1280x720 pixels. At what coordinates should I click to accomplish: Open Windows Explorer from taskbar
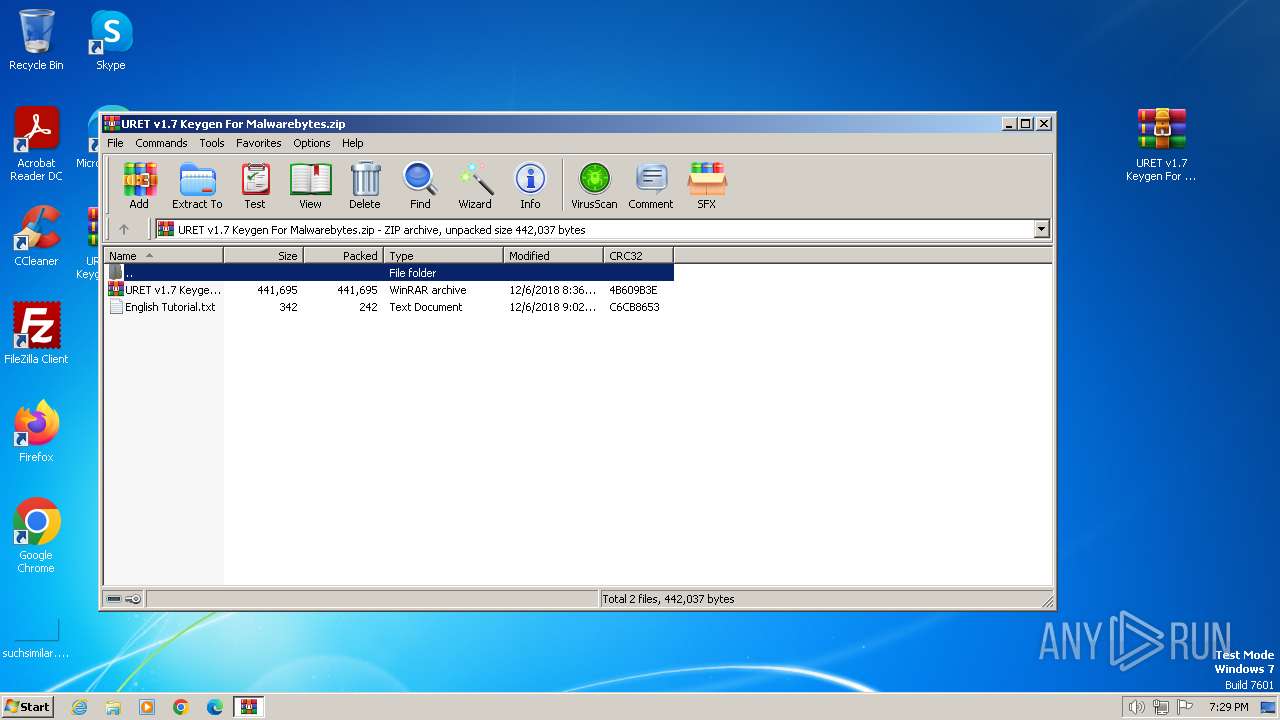(x=113, y=707)
